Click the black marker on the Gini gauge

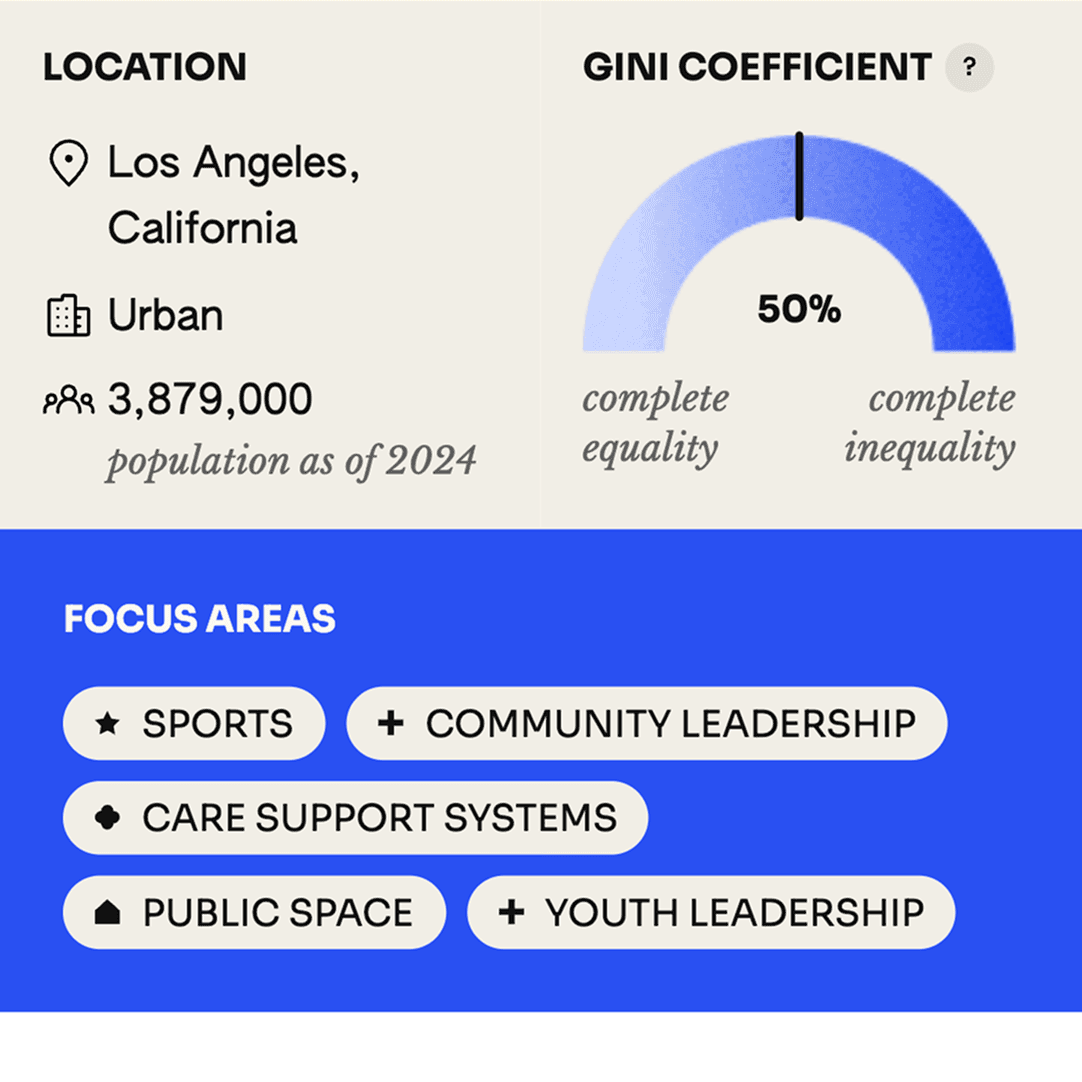click(799, 176)
